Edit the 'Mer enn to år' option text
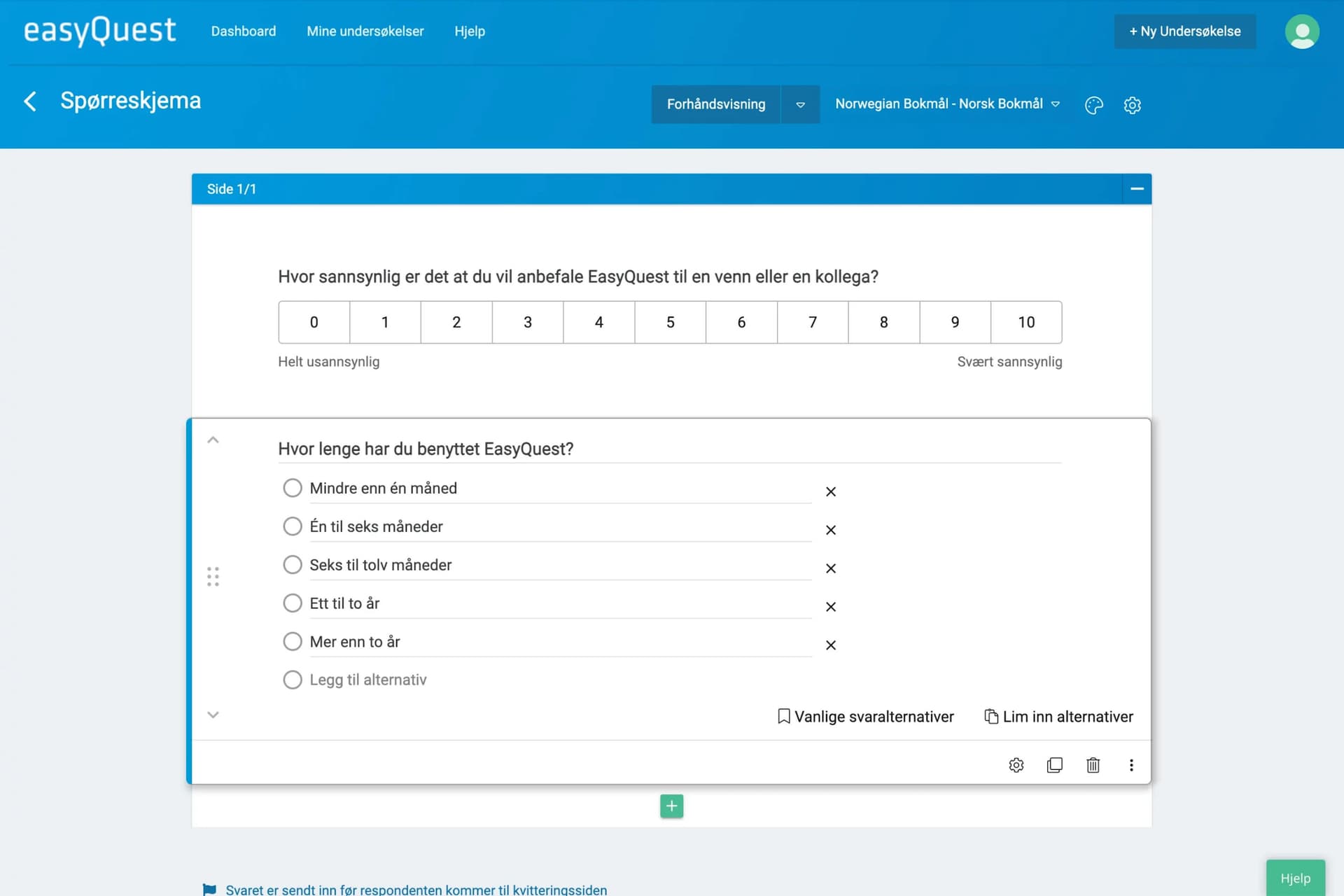 tap(560, 642)
